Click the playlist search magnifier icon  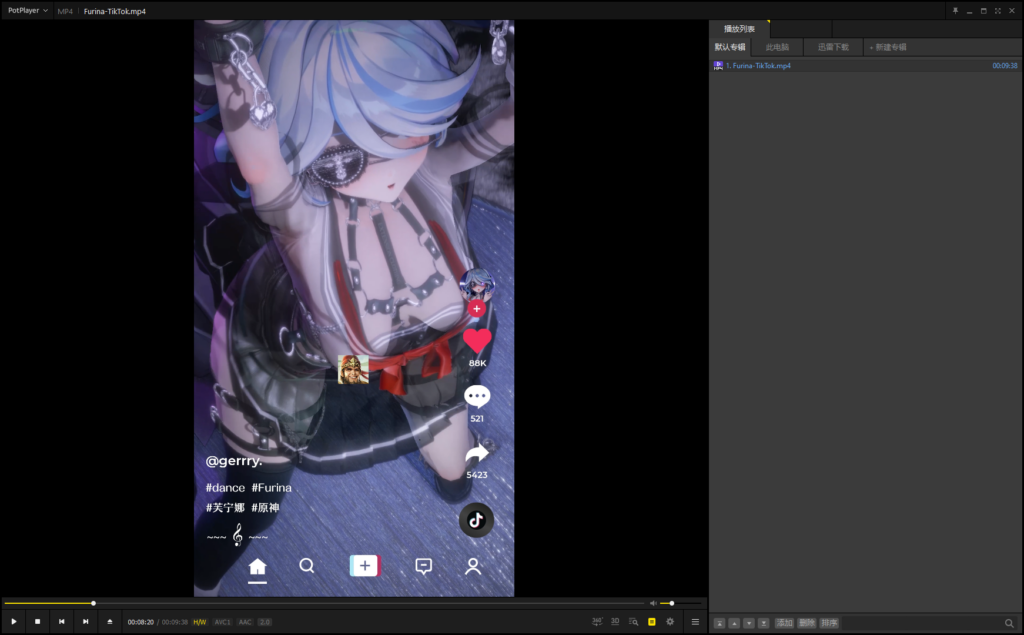click(1009, 623)
